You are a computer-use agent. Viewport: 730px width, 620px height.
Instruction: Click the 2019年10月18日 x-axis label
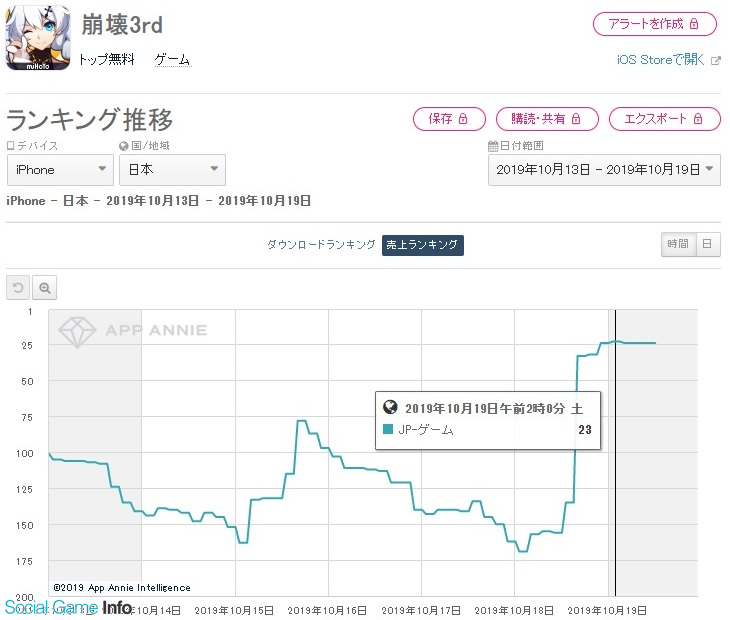point(514,611)
